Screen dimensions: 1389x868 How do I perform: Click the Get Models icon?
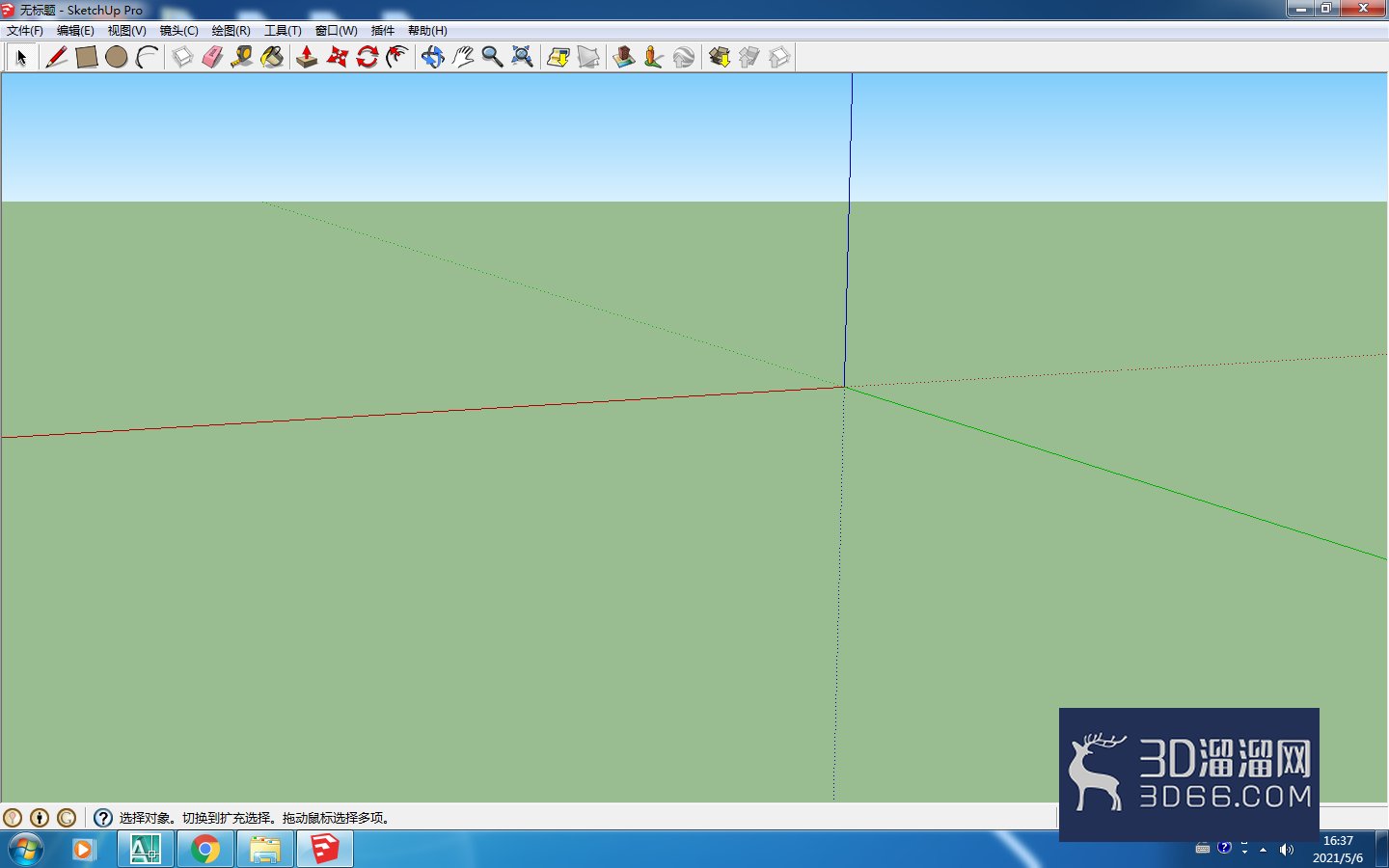[719, 57]
